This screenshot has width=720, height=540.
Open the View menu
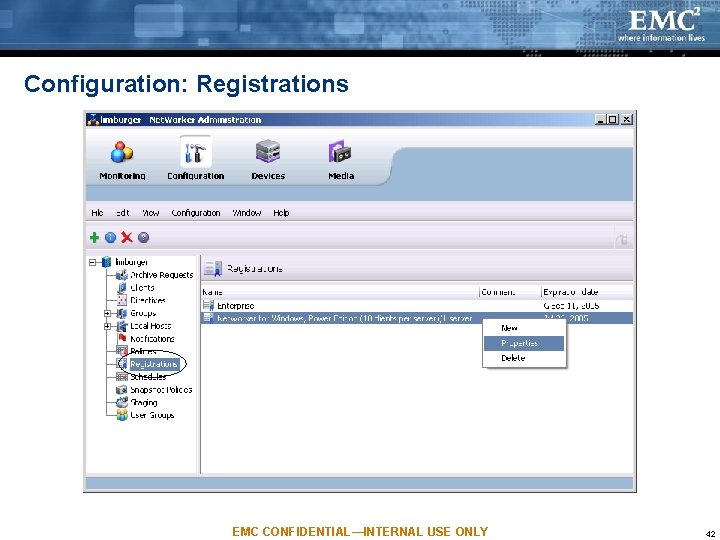pyautogui.click(x=151, y=213)
